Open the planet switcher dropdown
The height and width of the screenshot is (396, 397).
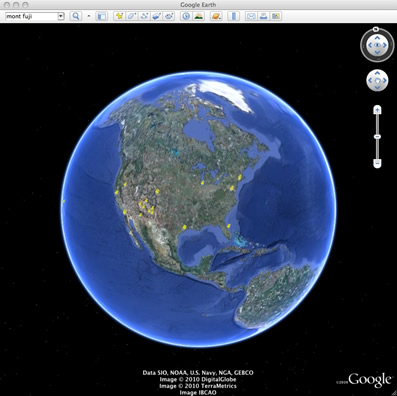click(216, 16)
